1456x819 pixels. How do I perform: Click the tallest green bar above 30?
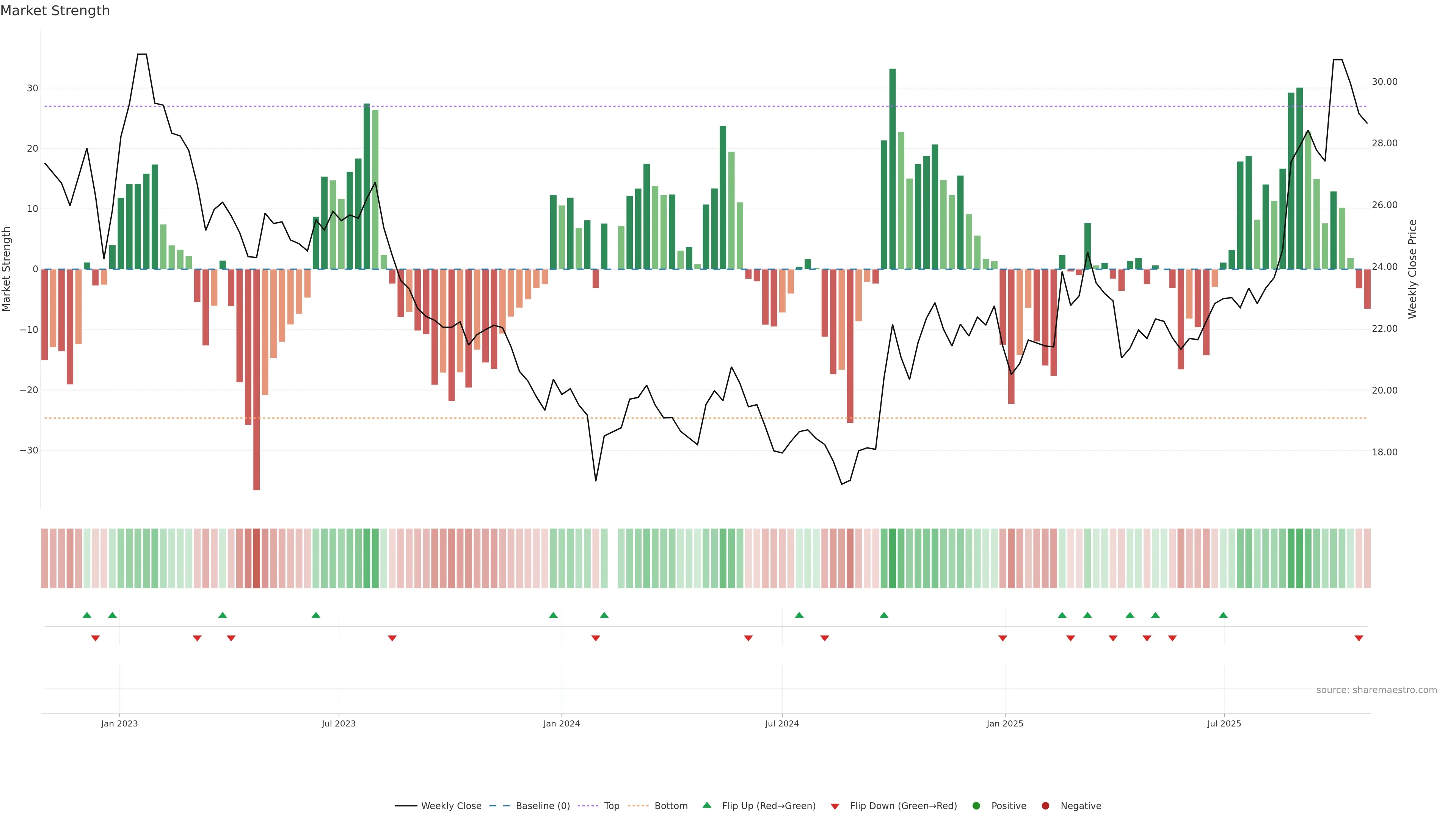click(x=893, y=169)
